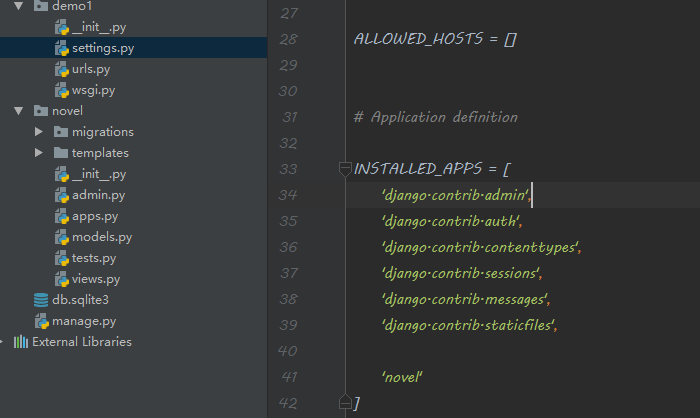Select tests.py in the project tree
This screenshot has width=700, height=418.
[94, 258]
